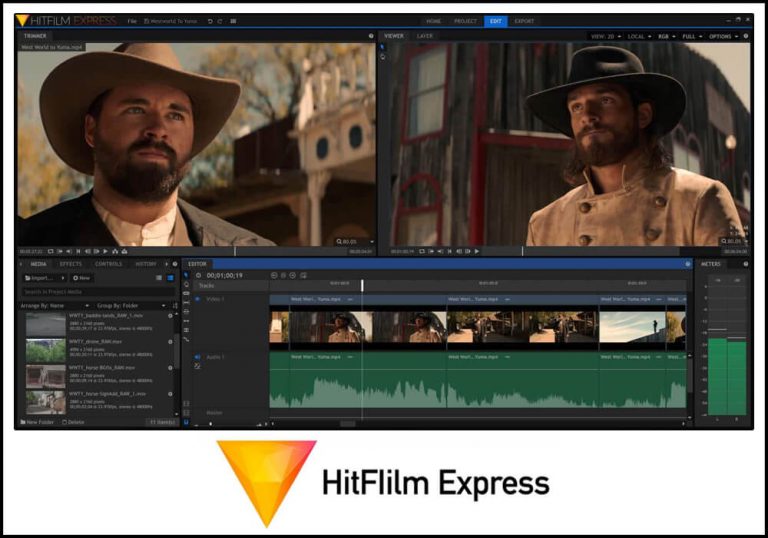Open Arrange By: Name dropdown

[54, 306]
